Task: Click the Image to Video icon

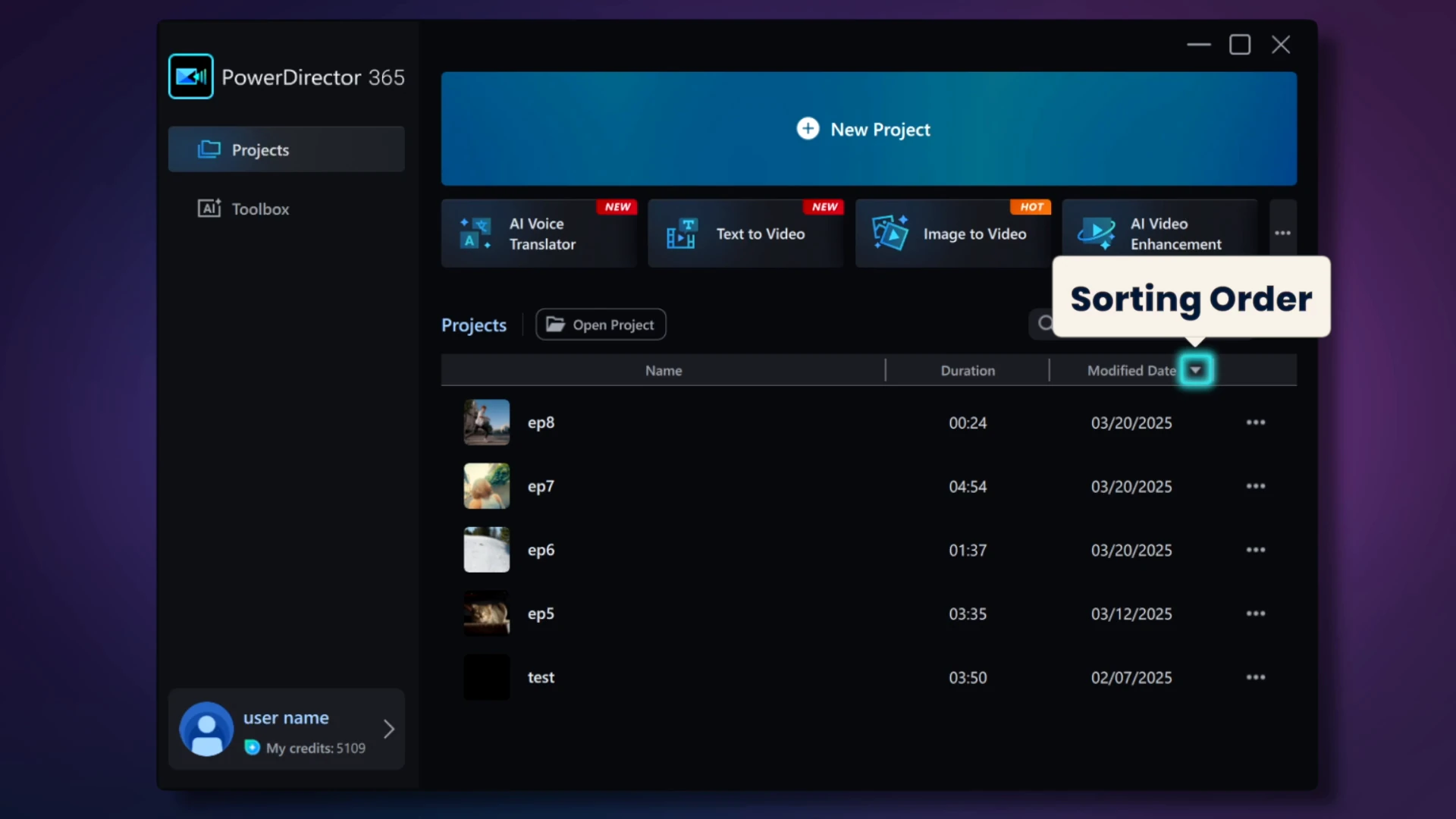Action: tap(890, 233)
